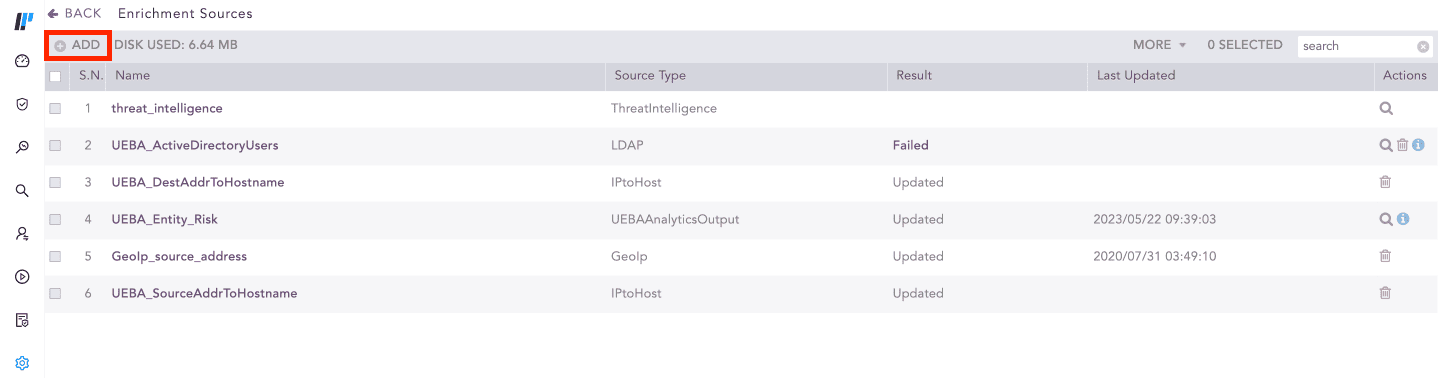Open the threat_intelligence source name
Image resolution: width=1438 pixels, height=378 pixels.
[x=167, y=108]
